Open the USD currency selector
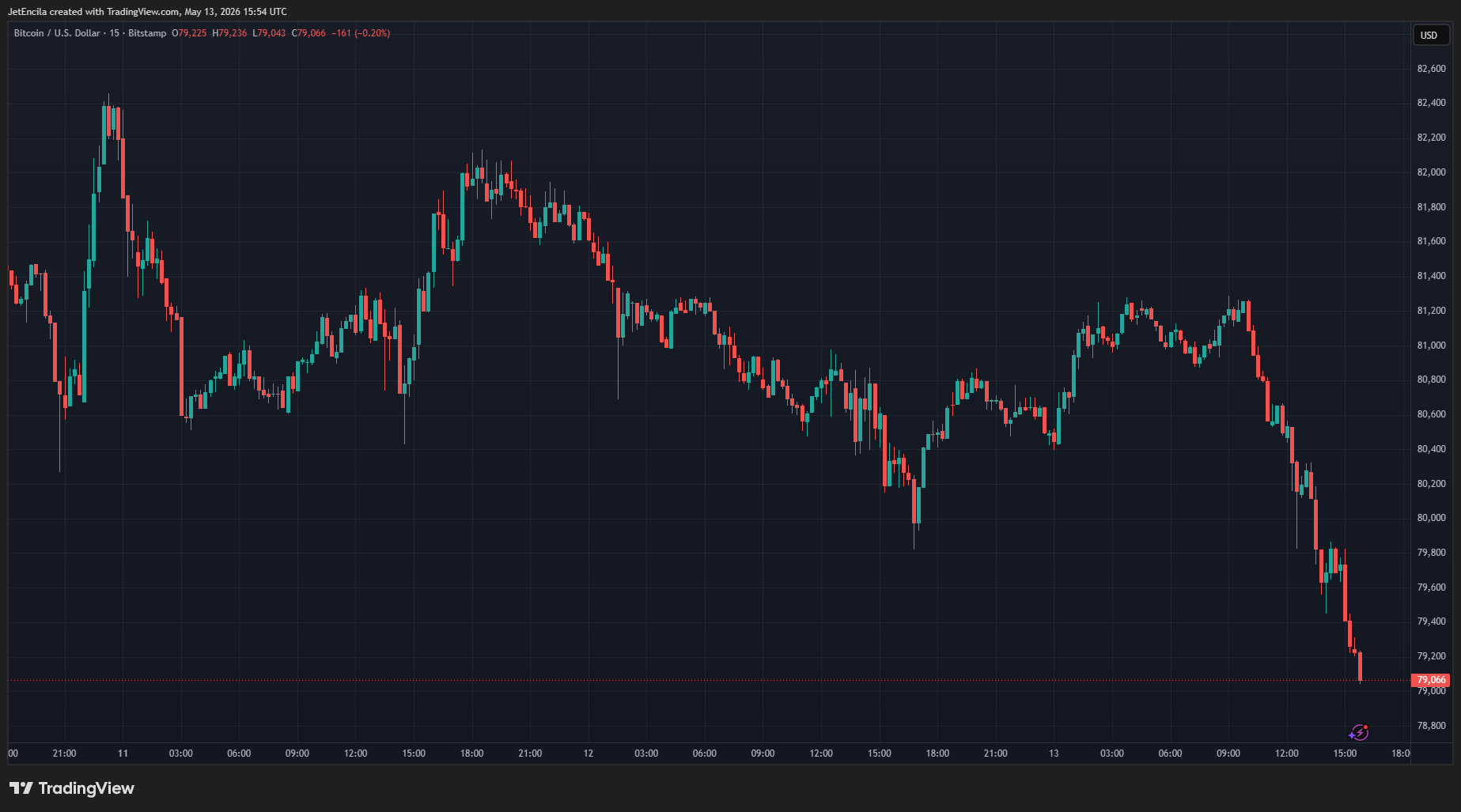This screenshot has height=812, width=1461. click(x=1429, y=35)
